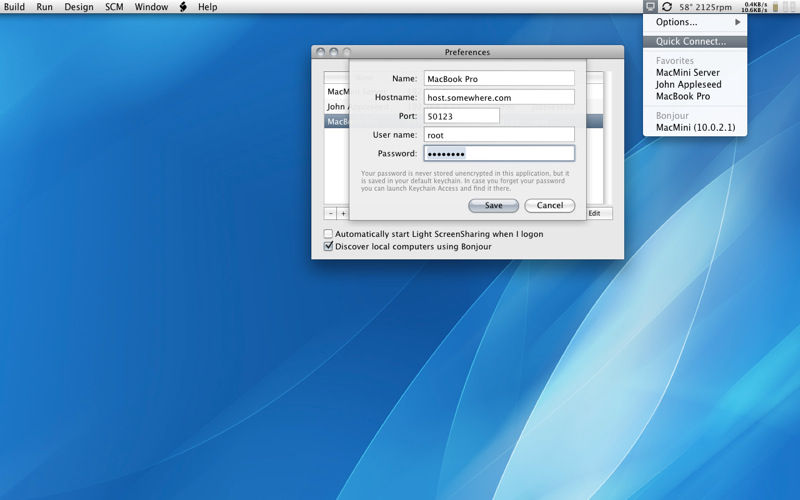This screenshot has width=800, height=500.
Task: Minimize the Preferences window
Action: click(334, 52)
